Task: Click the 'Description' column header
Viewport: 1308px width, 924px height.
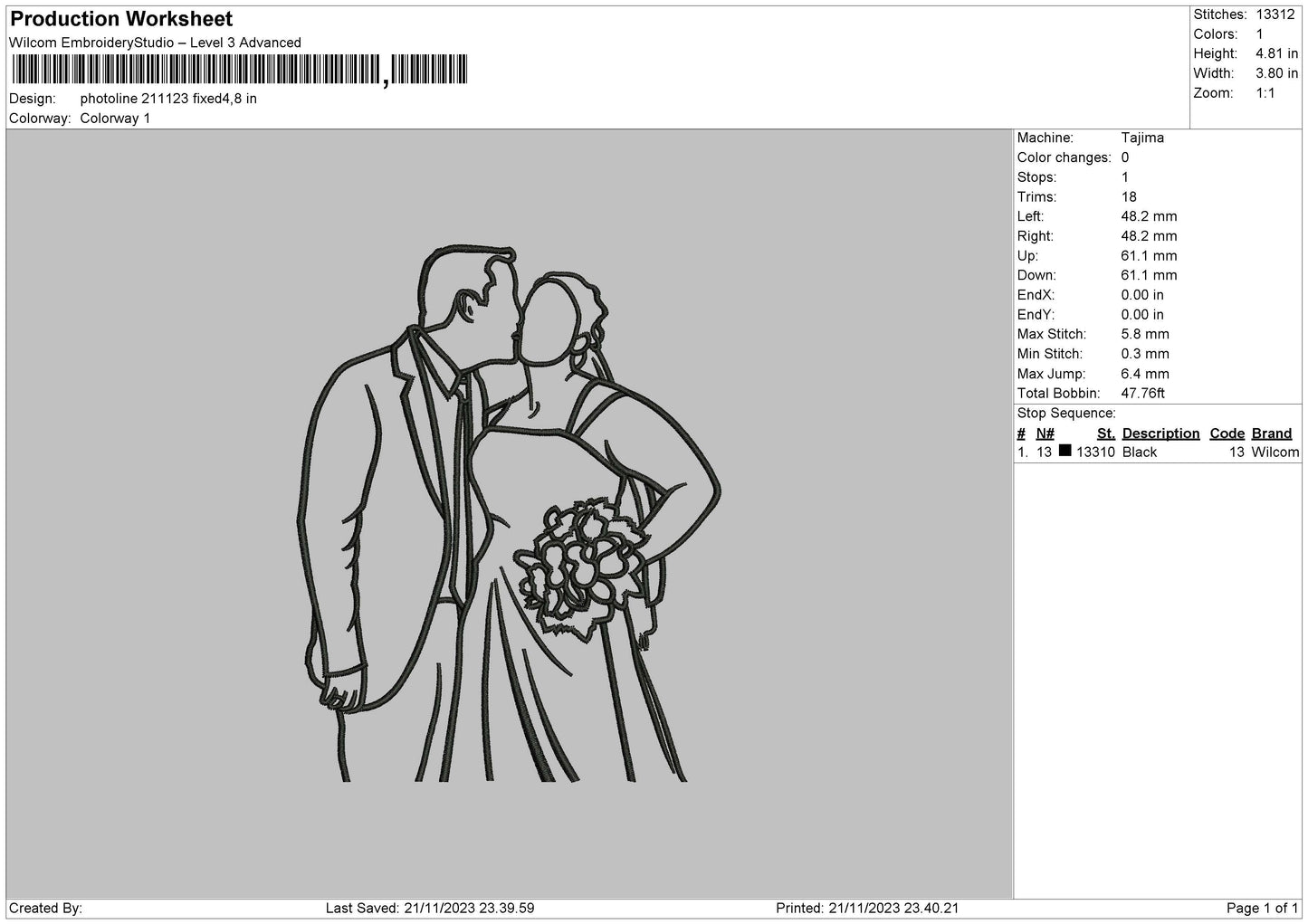Action: [1160, 433]
